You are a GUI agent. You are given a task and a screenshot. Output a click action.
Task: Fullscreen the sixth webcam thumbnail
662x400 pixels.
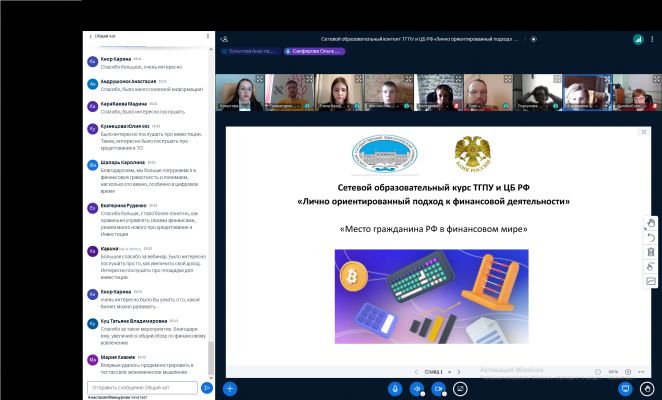[x=507, y=79]
